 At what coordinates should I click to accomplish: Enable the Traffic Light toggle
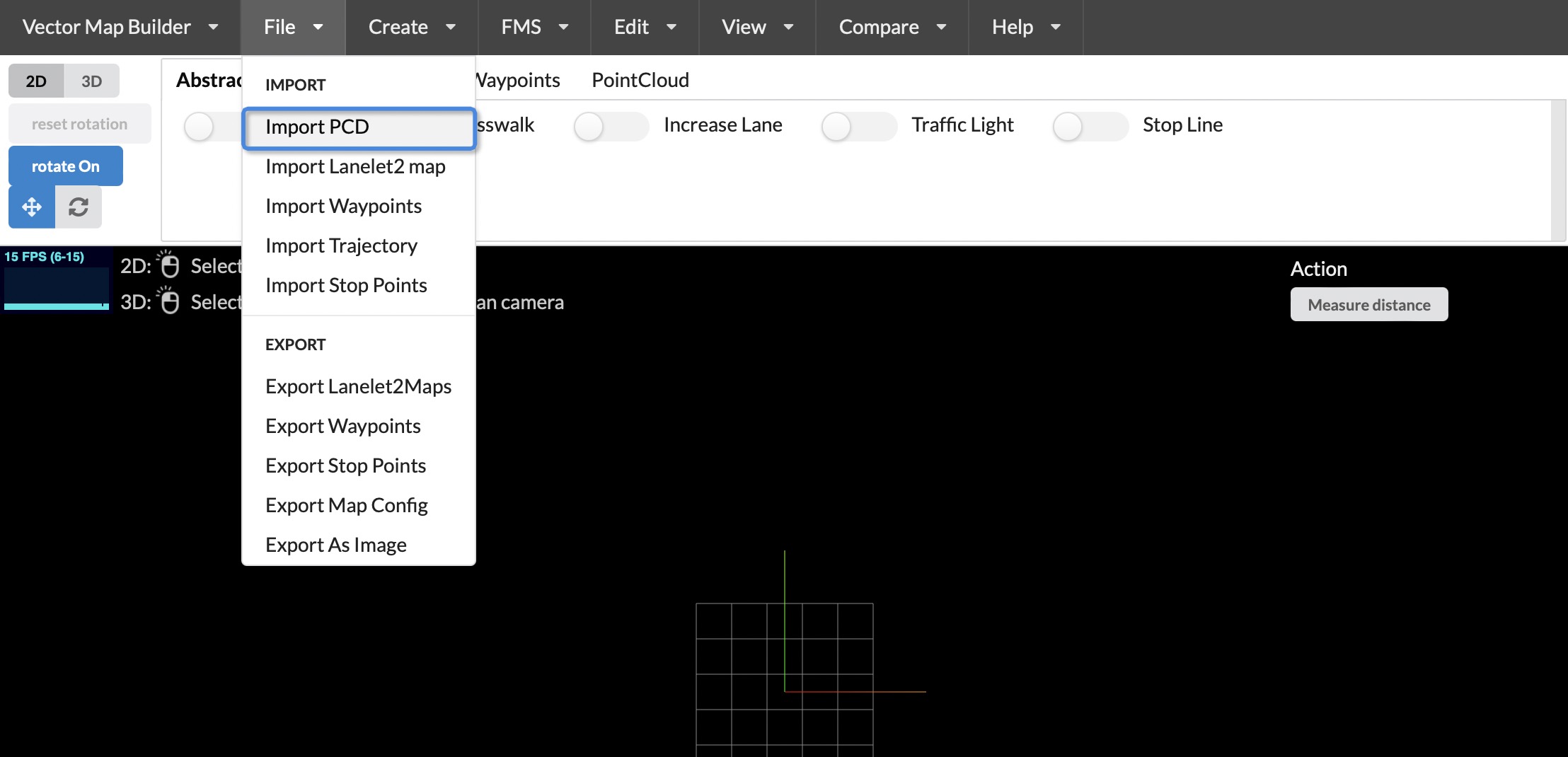pos(858,126)
